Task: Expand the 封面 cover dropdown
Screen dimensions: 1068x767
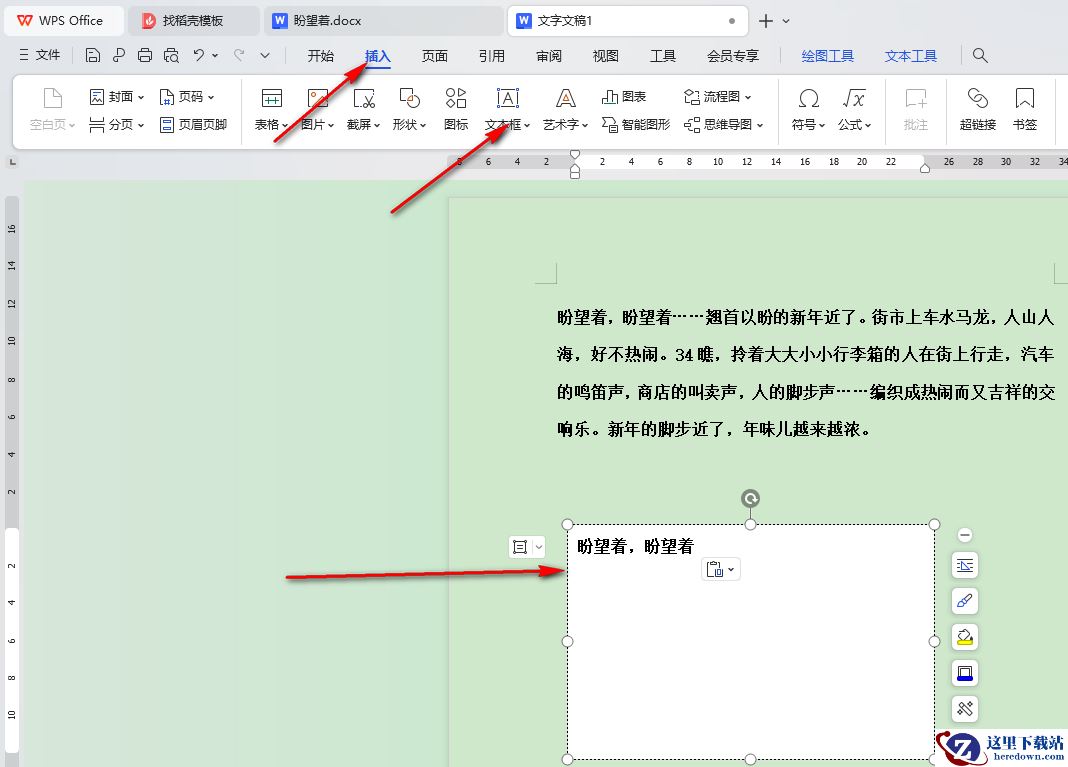Action: pyautogui.click(x=141, y=97)
